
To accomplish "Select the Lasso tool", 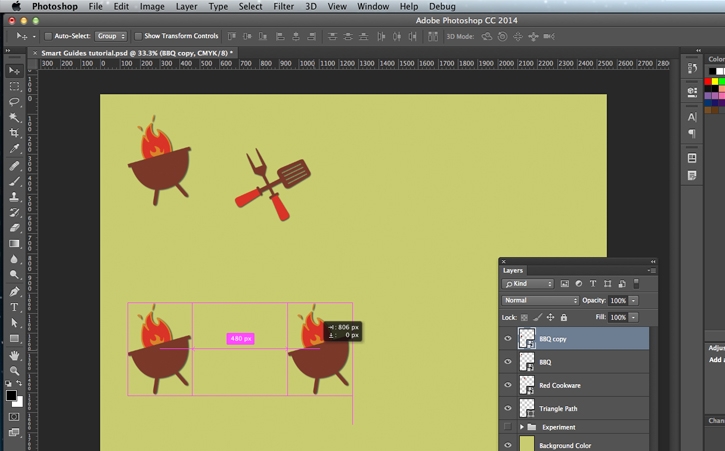I will click(14, 102).
